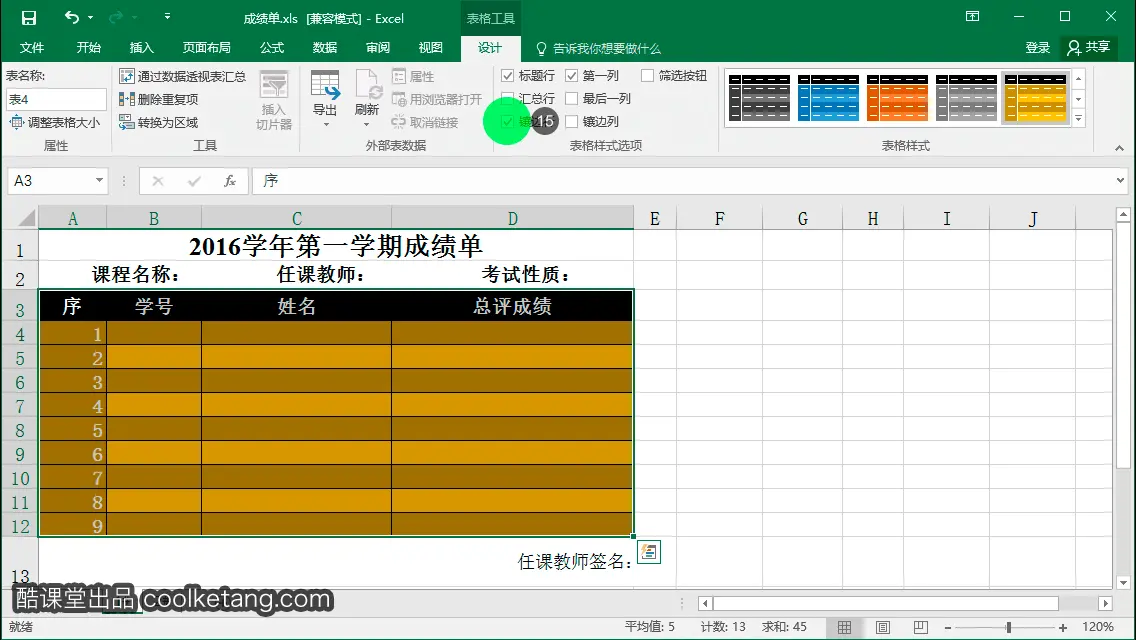Click the 取消链接 unlink icon
The height and width of the screenshot is (640, 1136).
(x=398, y=122)
